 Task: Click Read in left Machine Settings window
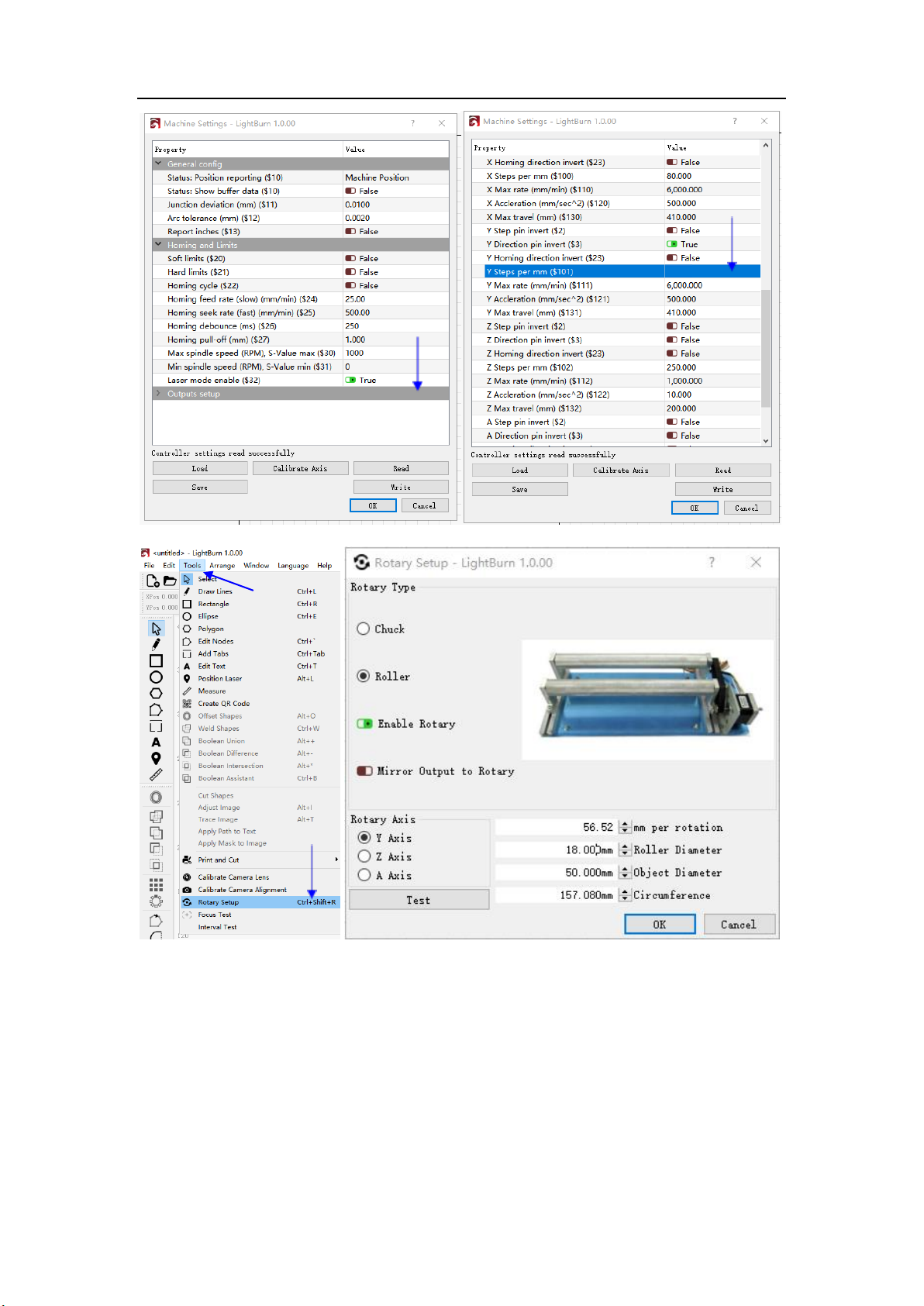pos(401,468)
